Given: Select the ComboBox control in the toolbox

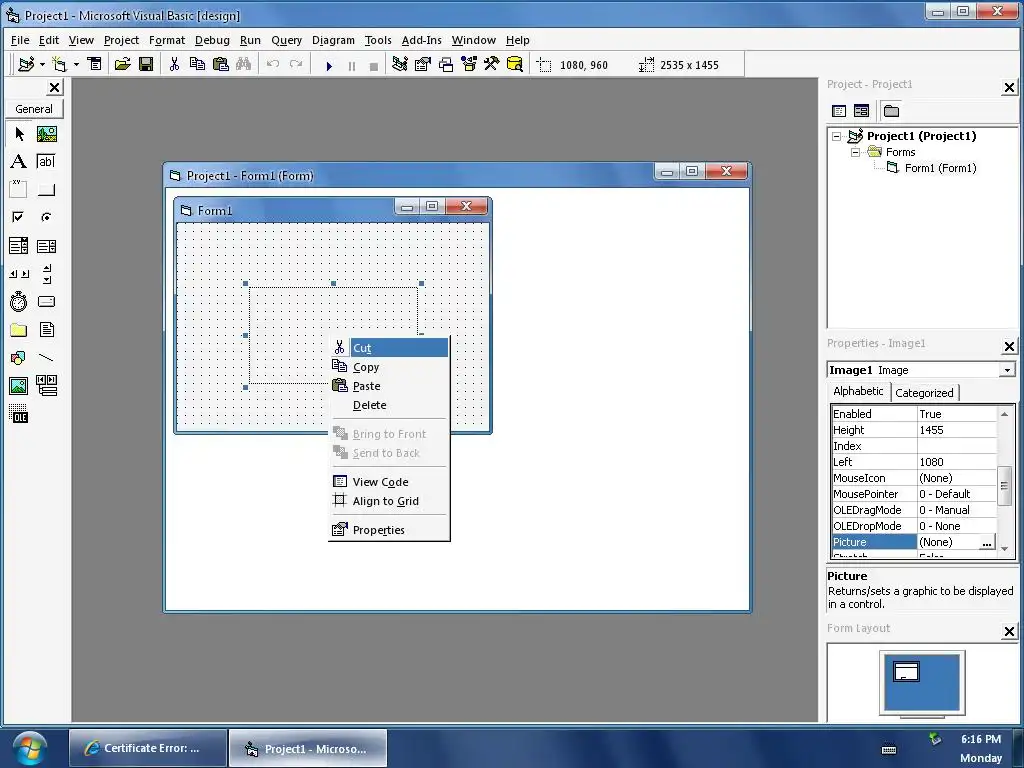Looking at the screenshot, I should click(x=19, y=246).
